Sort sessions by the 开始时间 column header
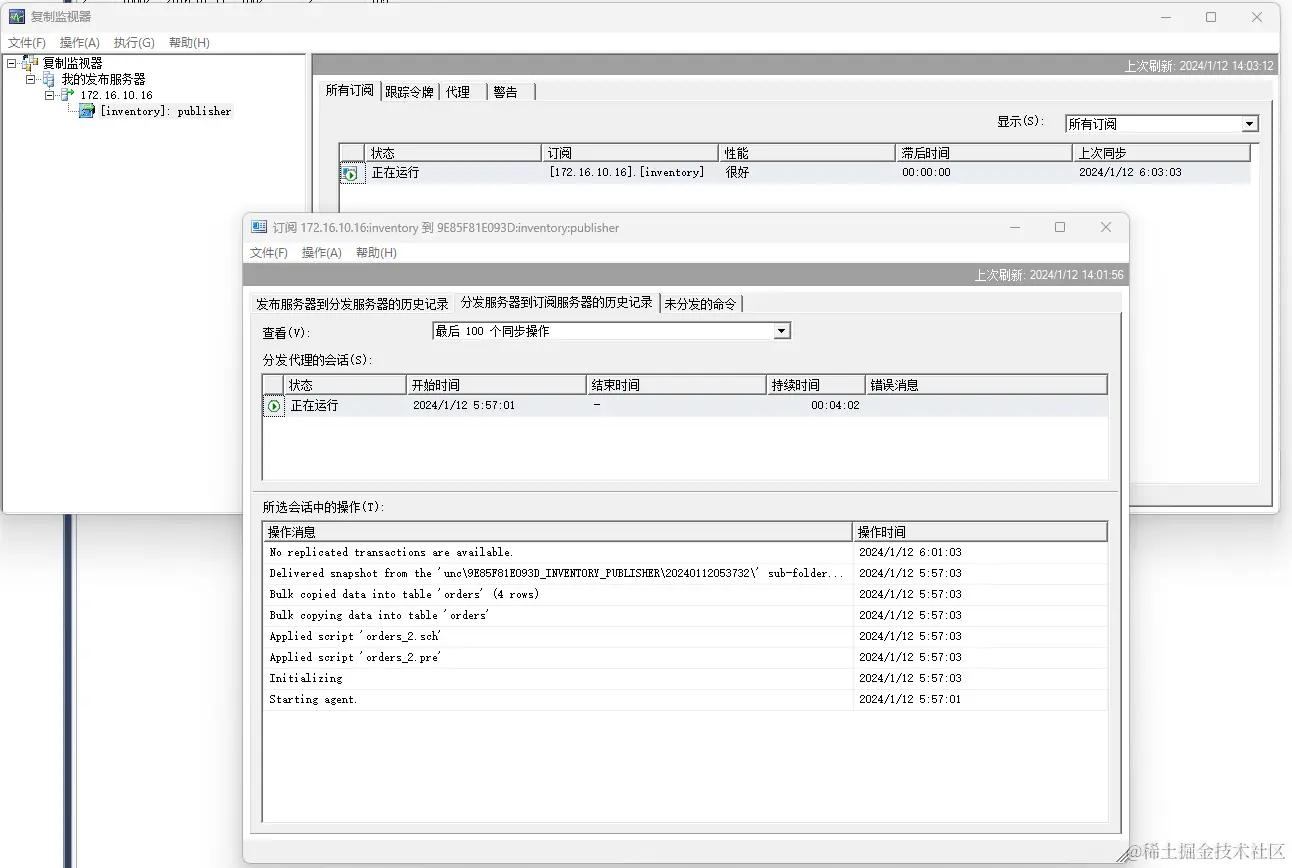The width and height of the screenshot is (1292, 868). 496,385
